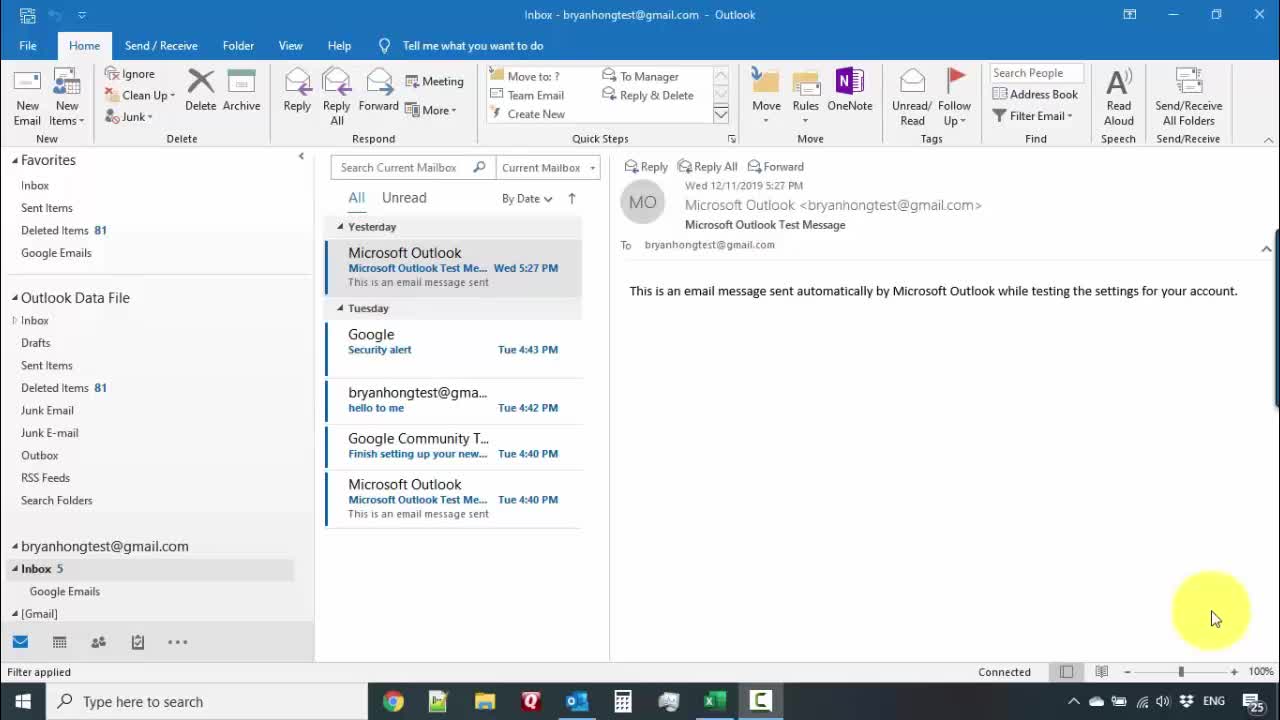1280x720 pixels.
Task: Click Read Aloud speech icon
Action: pos(1118,97)
